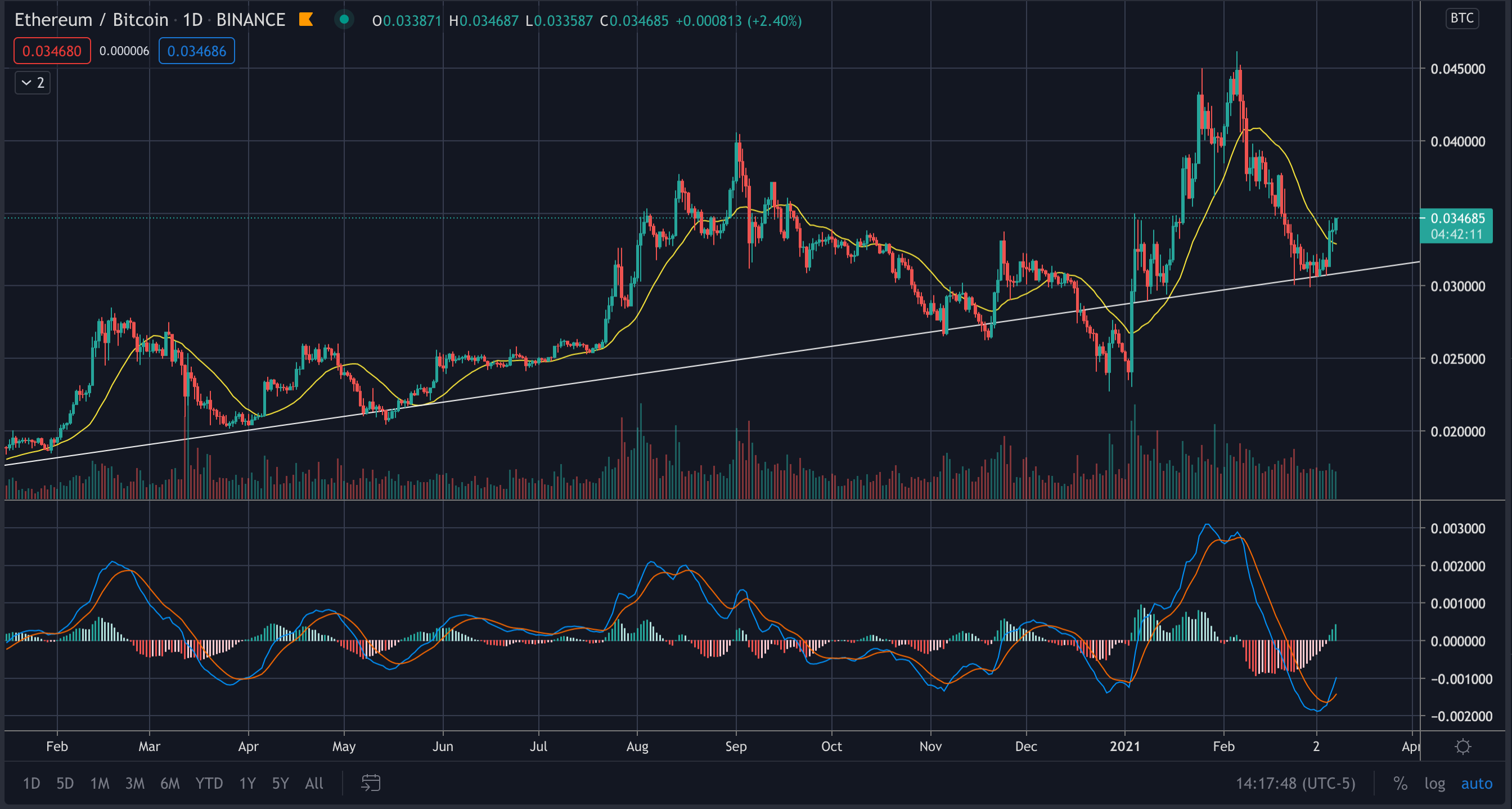The width and height of the screenshot is (1512, 809).
Task: Click the Dec label on time axis
Action: point(1026,746)
